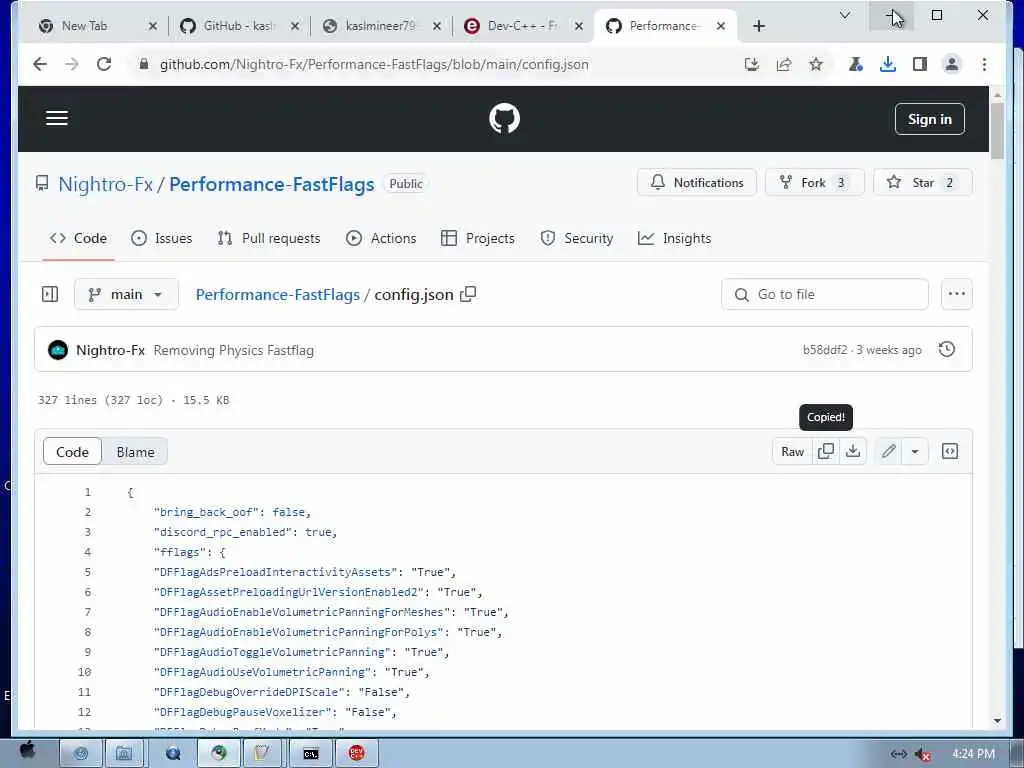Open Chrome three-dot menu
The image size is (1024, 768).
[x=984, y=64]
